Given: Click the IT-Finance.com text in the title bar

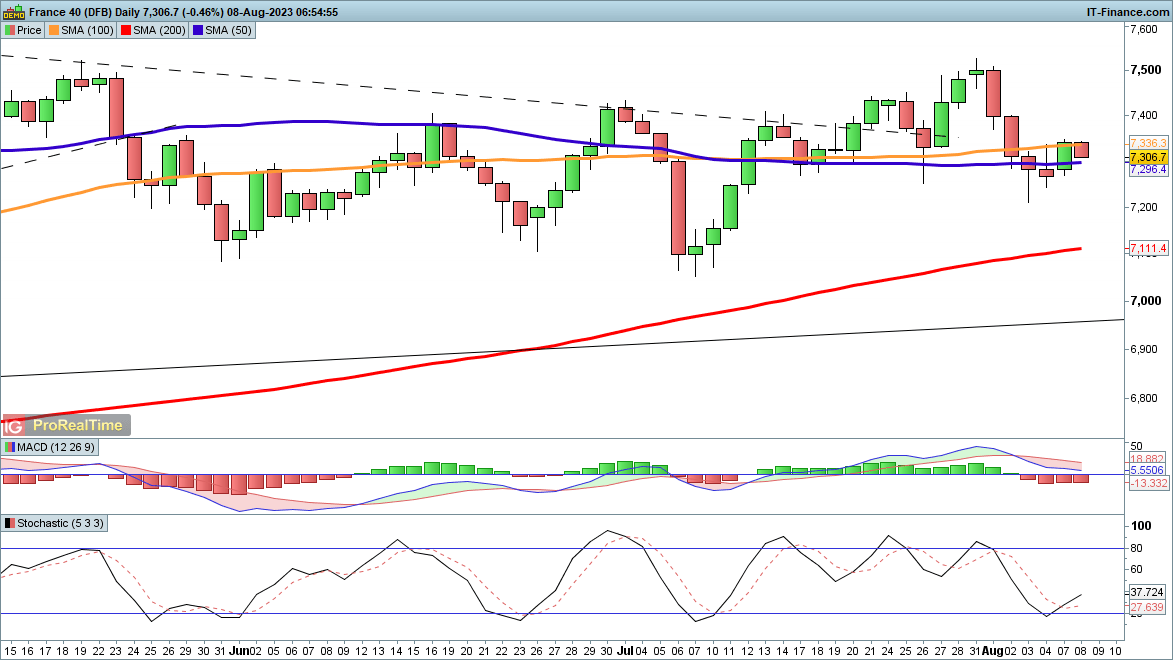Looking at the screenshot, I should (x=1127, y=12).
